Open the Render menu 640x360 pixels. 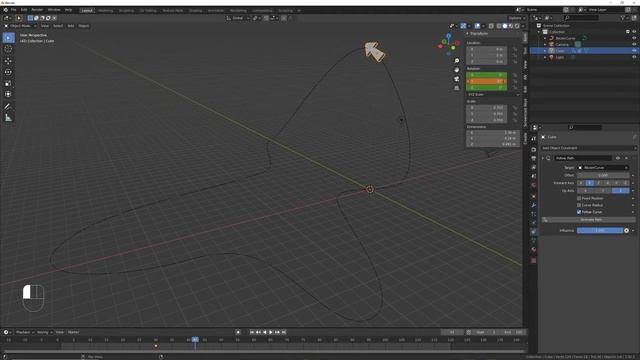click(37, 10)
